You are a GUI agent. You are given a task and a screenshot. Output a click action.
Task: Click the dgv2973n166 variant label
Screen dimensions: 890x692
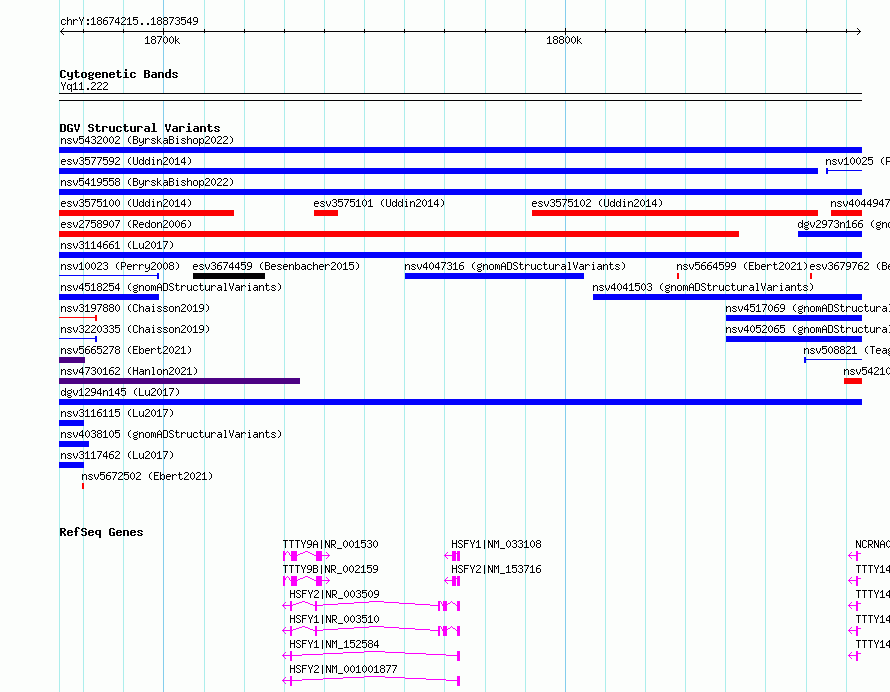pyautogui.click(x=843, y=224)
